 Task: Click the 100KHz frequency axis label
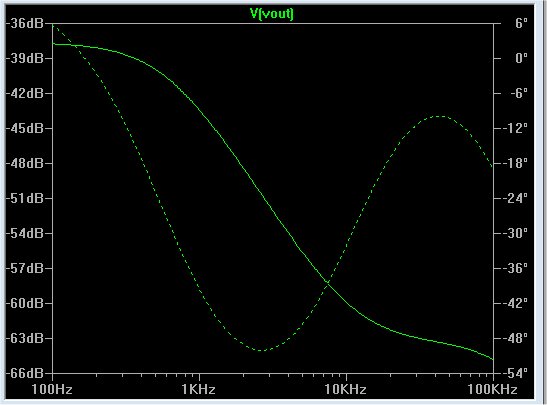[492, 389]
